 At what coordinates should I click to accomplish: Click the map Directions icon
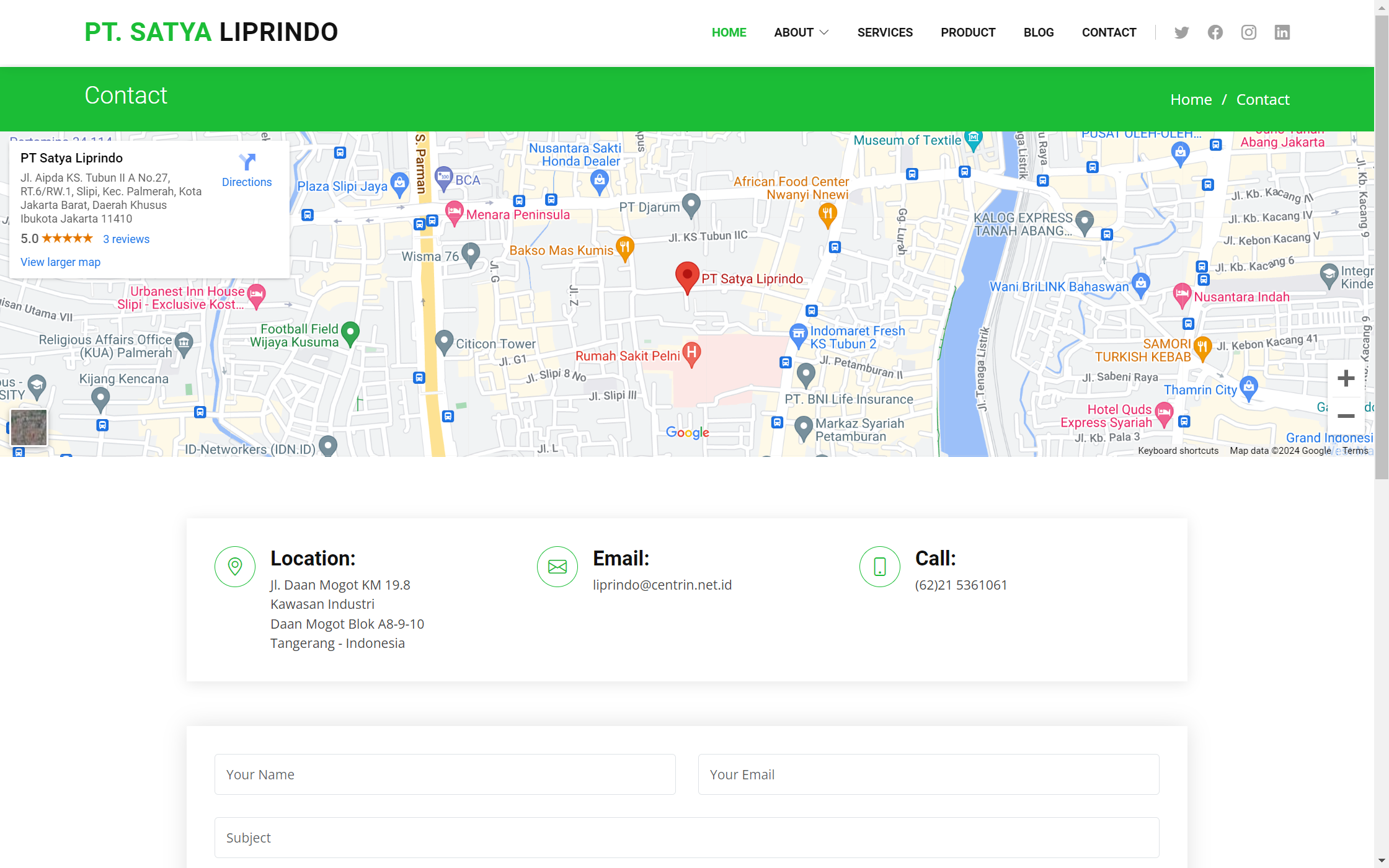(x=247, y=162)
